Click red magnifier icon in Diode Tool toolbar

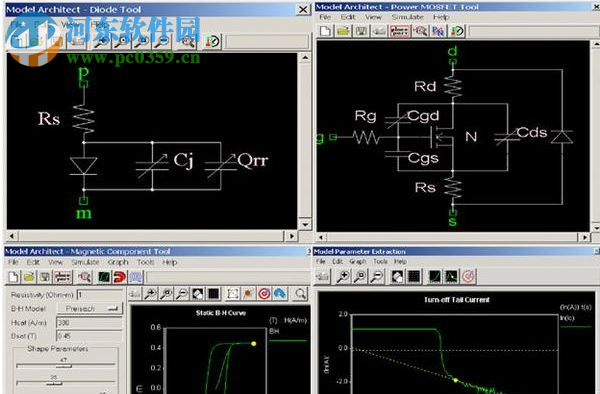tap(187, 41)
